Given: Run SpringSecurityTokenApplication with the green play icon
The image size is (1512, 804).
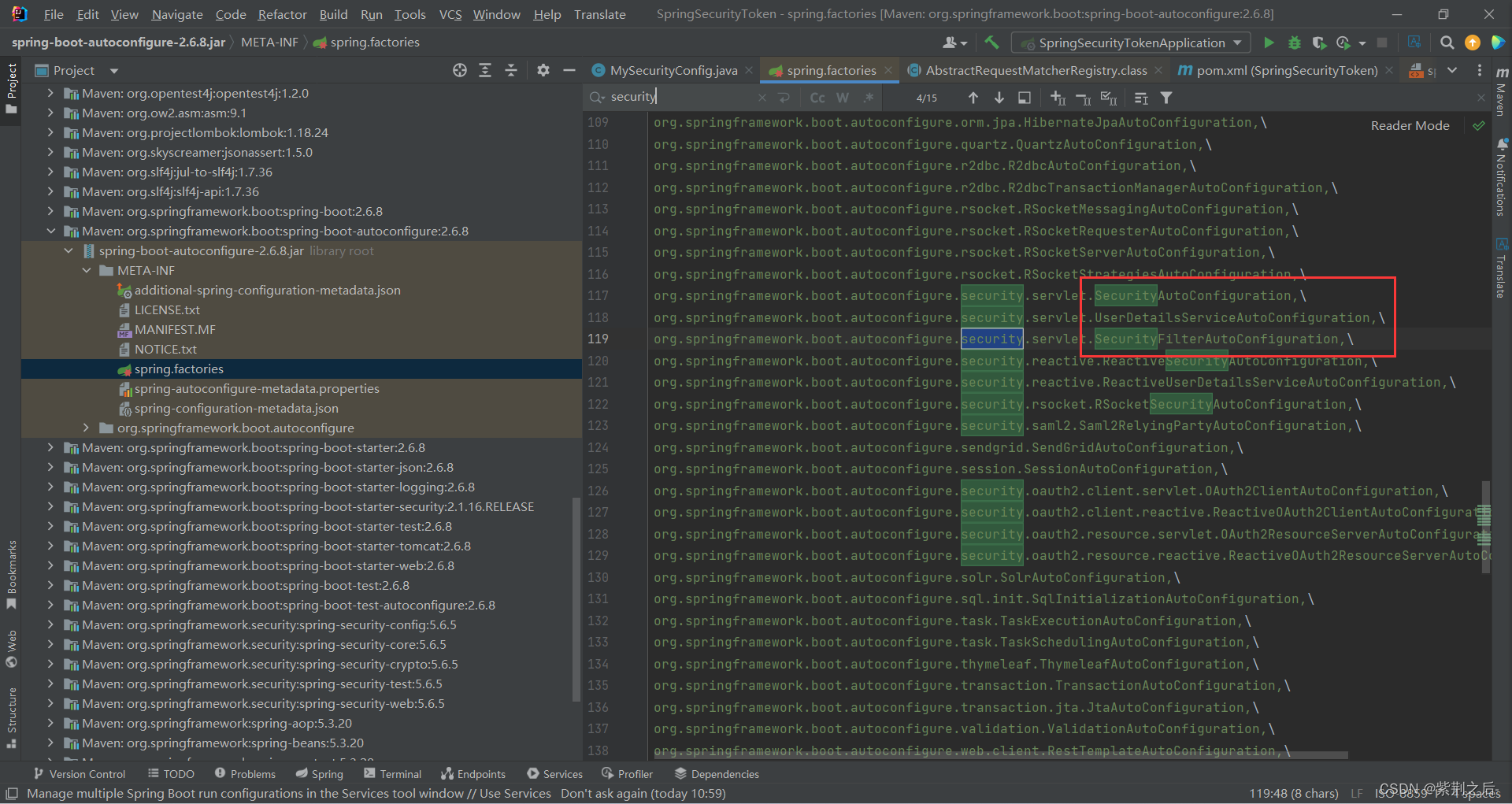Looking at the screenshot, I should (x=1269, y=43).
